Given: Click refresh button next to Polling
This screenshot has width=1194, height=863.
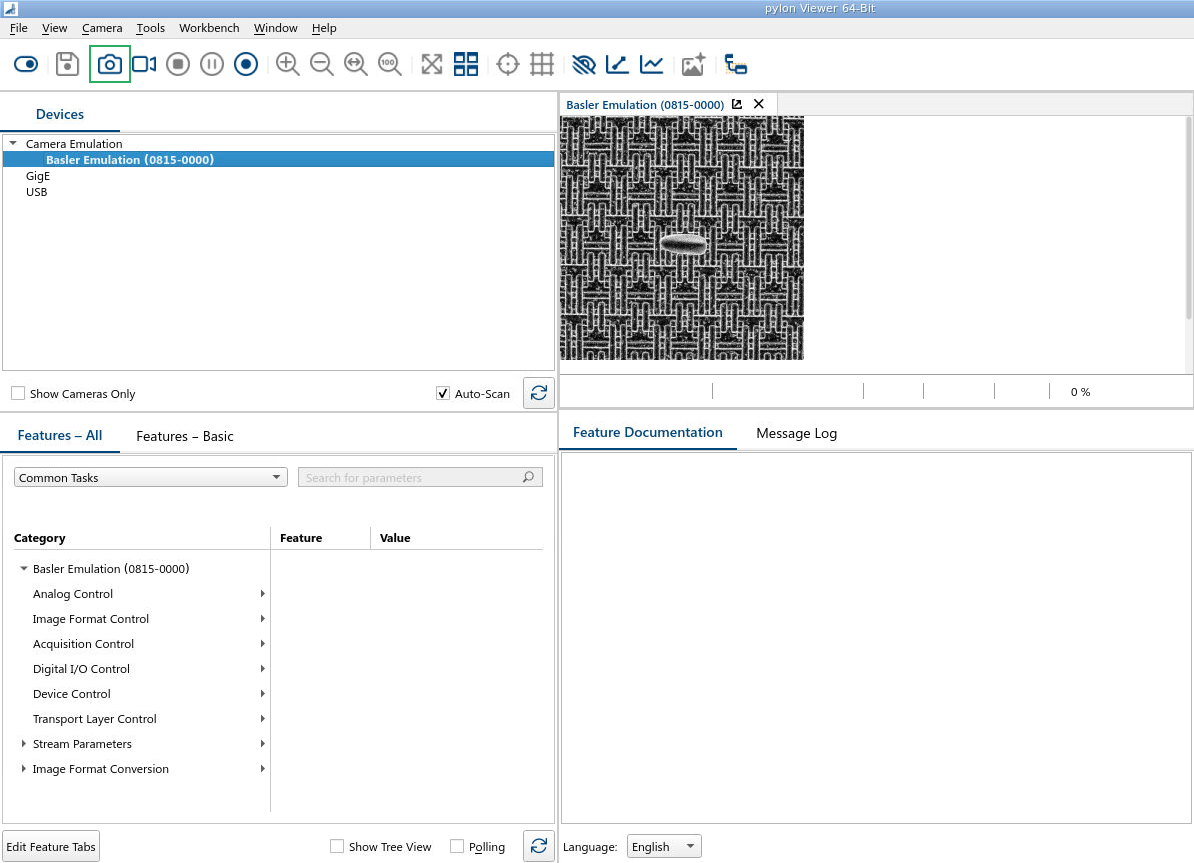Looking at the screenshot, I should [538, 846].
